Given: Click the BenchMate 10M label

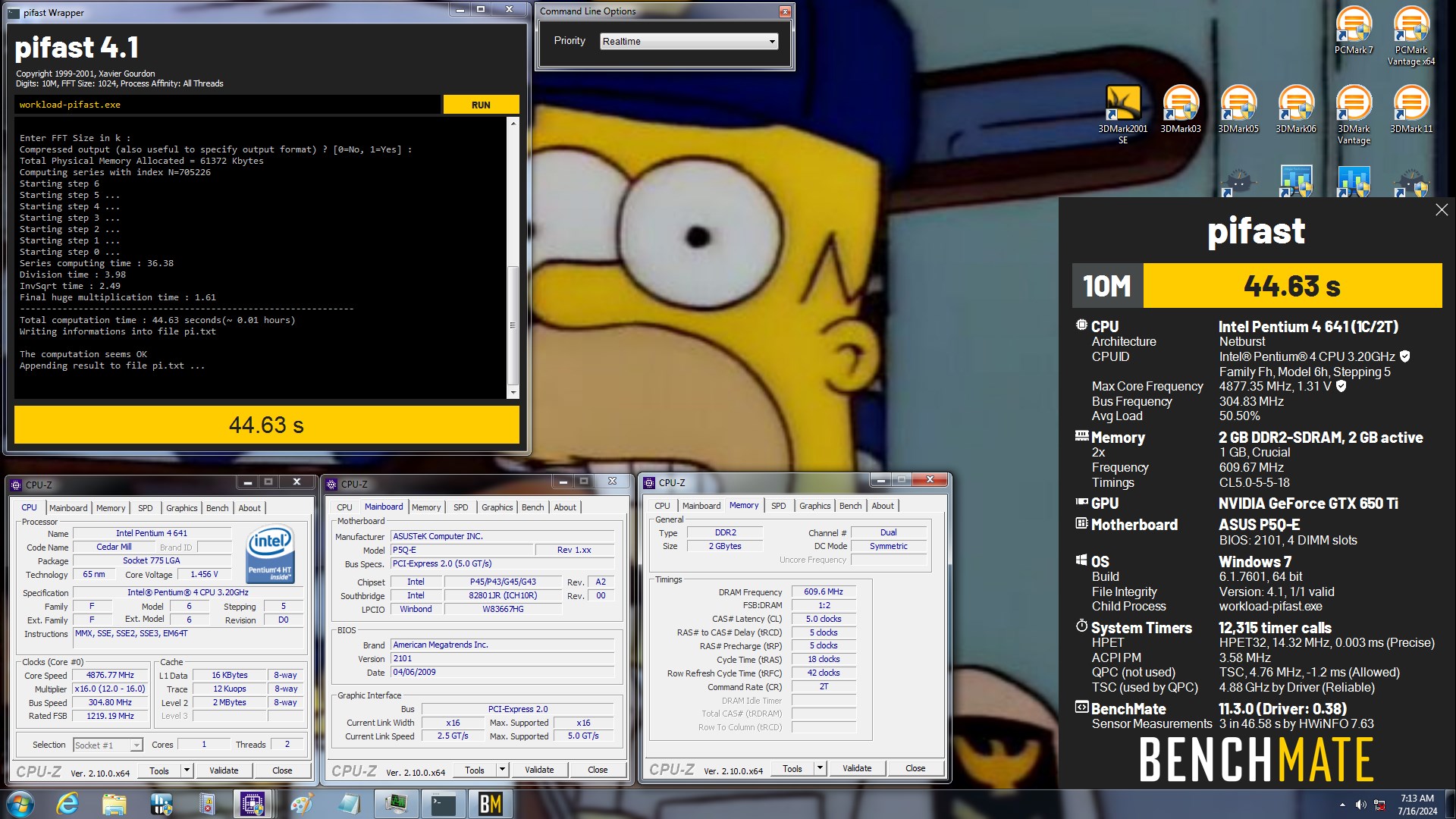Looking at the screenshot, I should (x=1107, y=286).
